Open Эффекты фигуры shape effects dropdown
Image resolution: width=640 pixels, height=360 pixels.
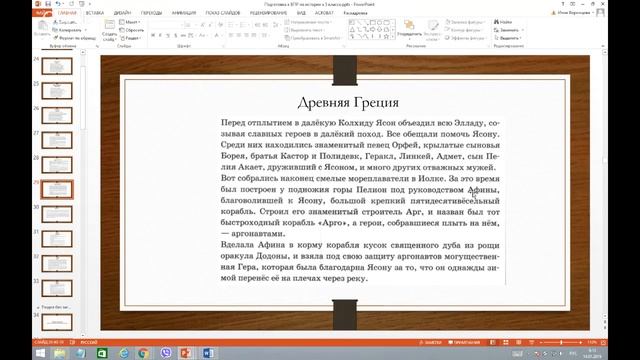coord(465,38)
